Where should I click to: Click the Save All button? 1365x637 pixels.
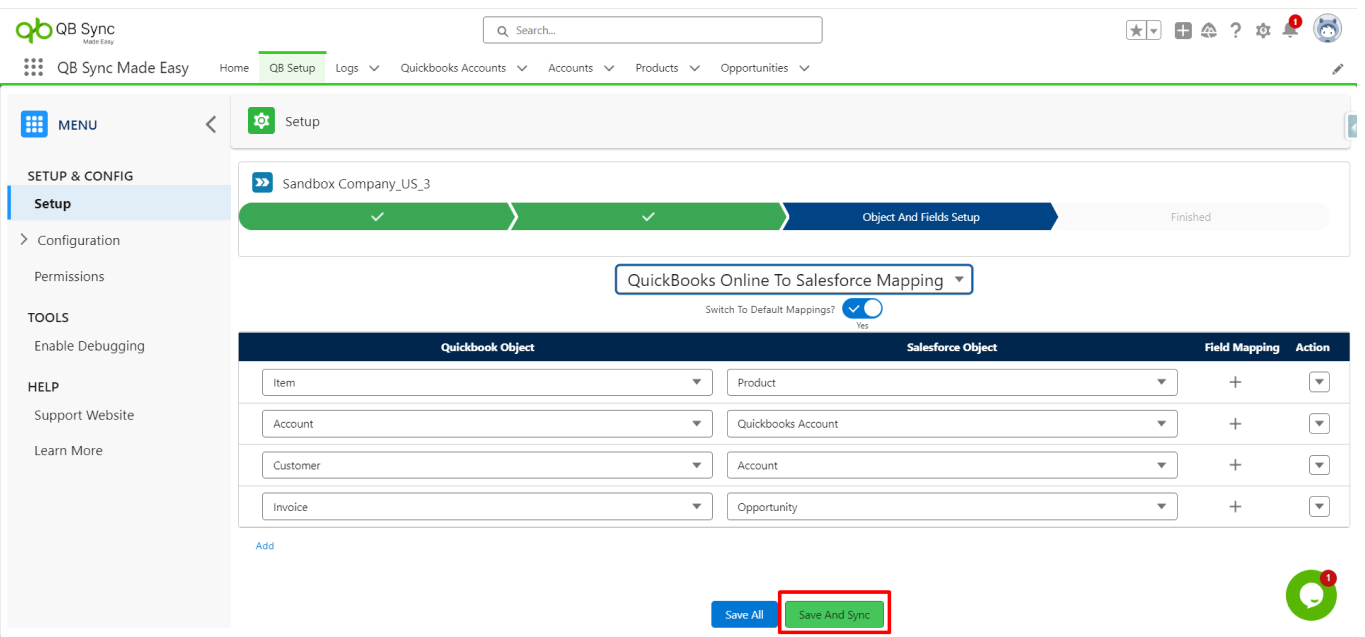point(744,614)
